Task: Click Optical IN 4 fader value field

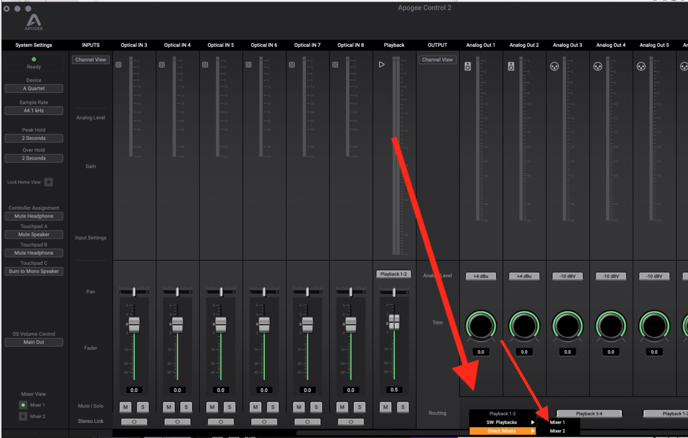Action: (177, 390)
